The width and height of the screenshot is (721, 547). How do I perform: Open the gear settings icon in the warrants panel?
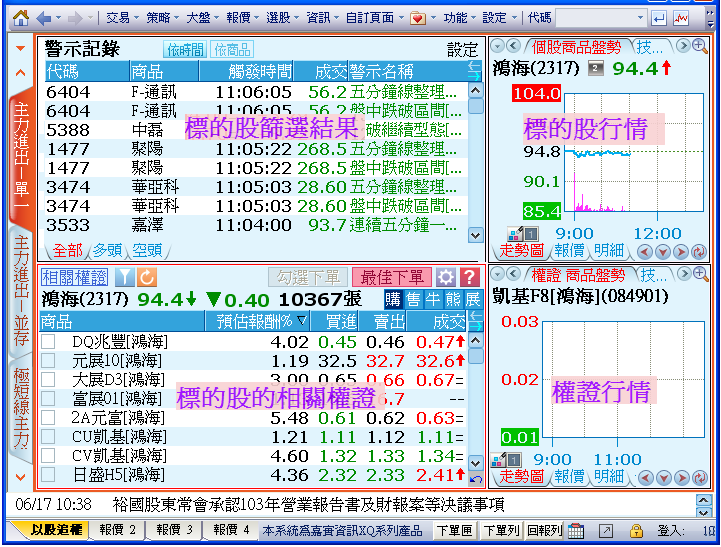click(446, 277)
